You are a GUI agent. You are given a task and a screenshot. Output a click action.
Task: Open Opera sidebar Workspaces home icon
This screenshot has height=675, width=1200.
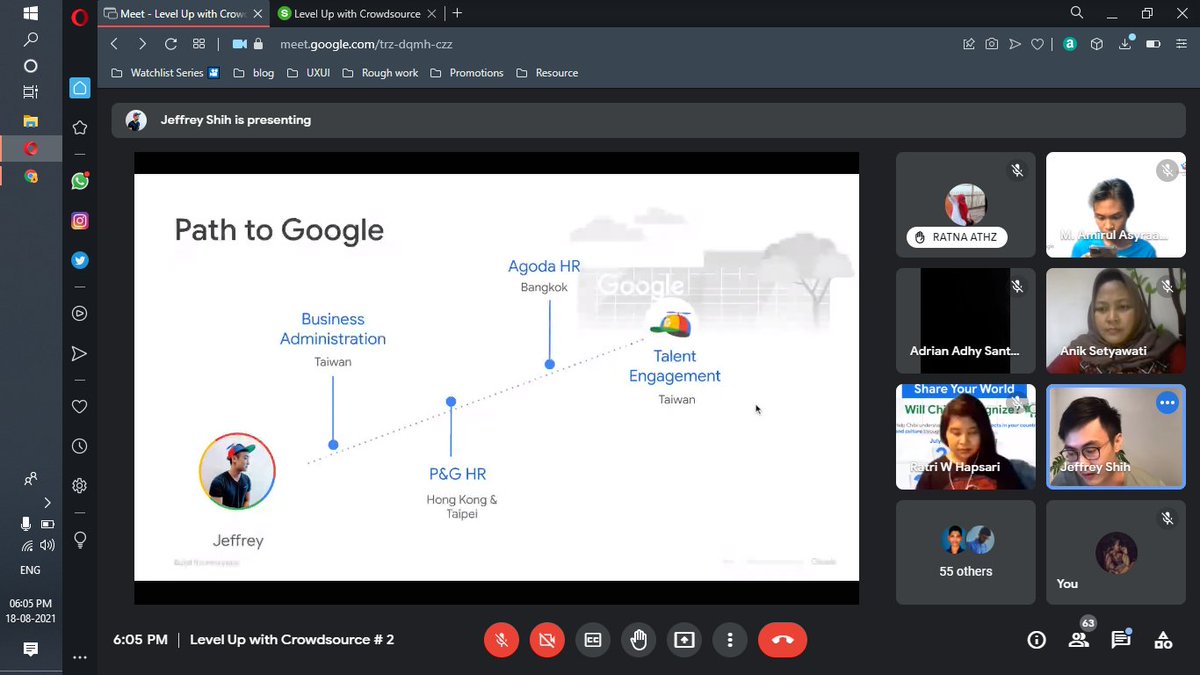pyautogui.click(x=80, y=88)
